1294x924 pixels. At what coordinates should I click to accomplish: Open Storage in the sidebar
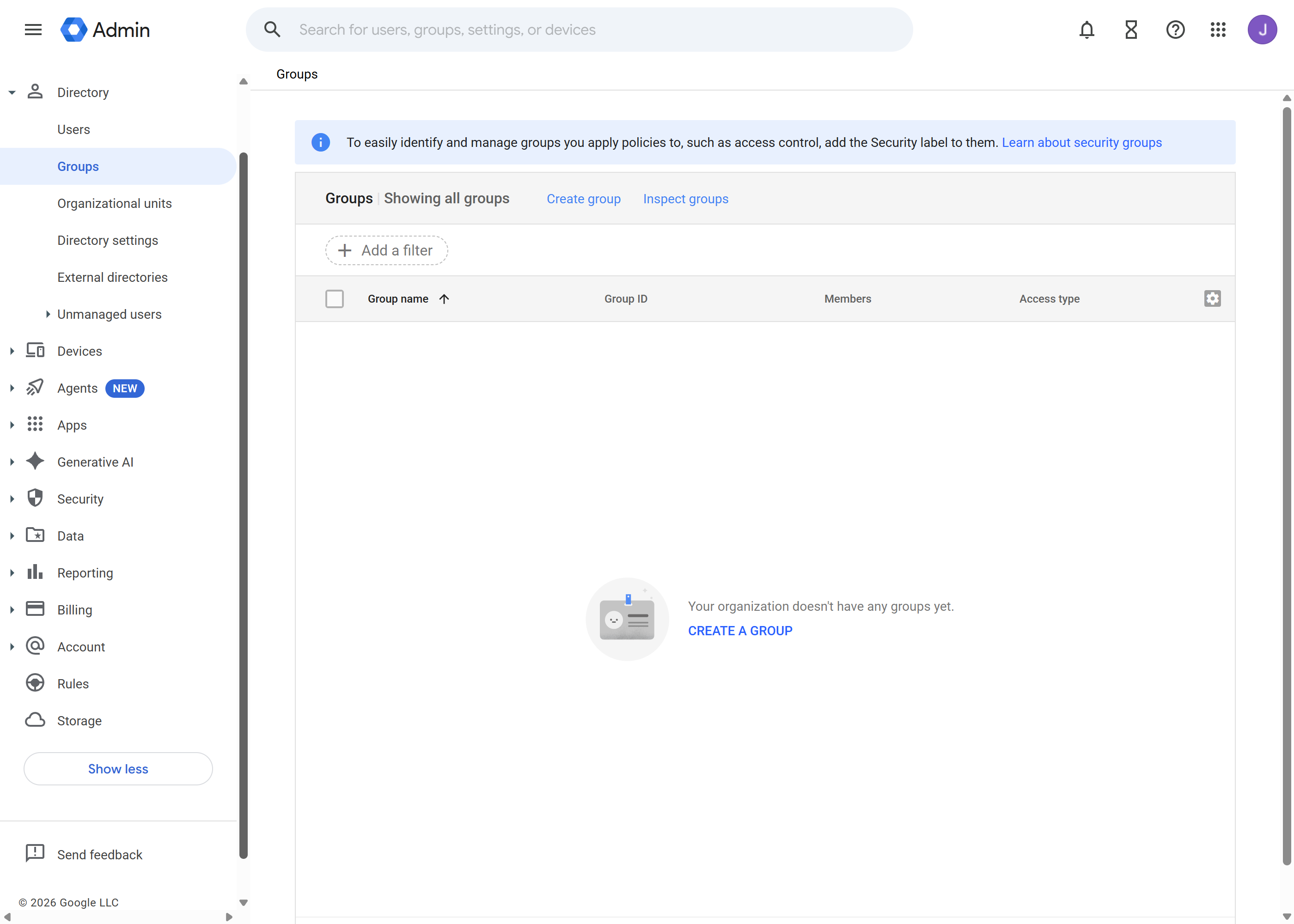coord(79,720)
